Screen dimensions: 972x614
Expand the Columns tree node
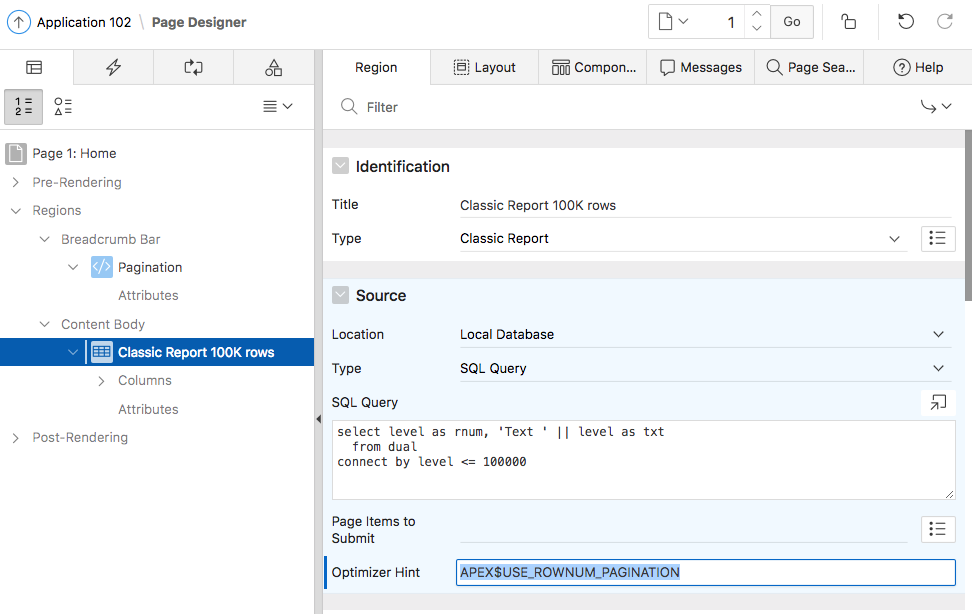(x=101, y=381)
